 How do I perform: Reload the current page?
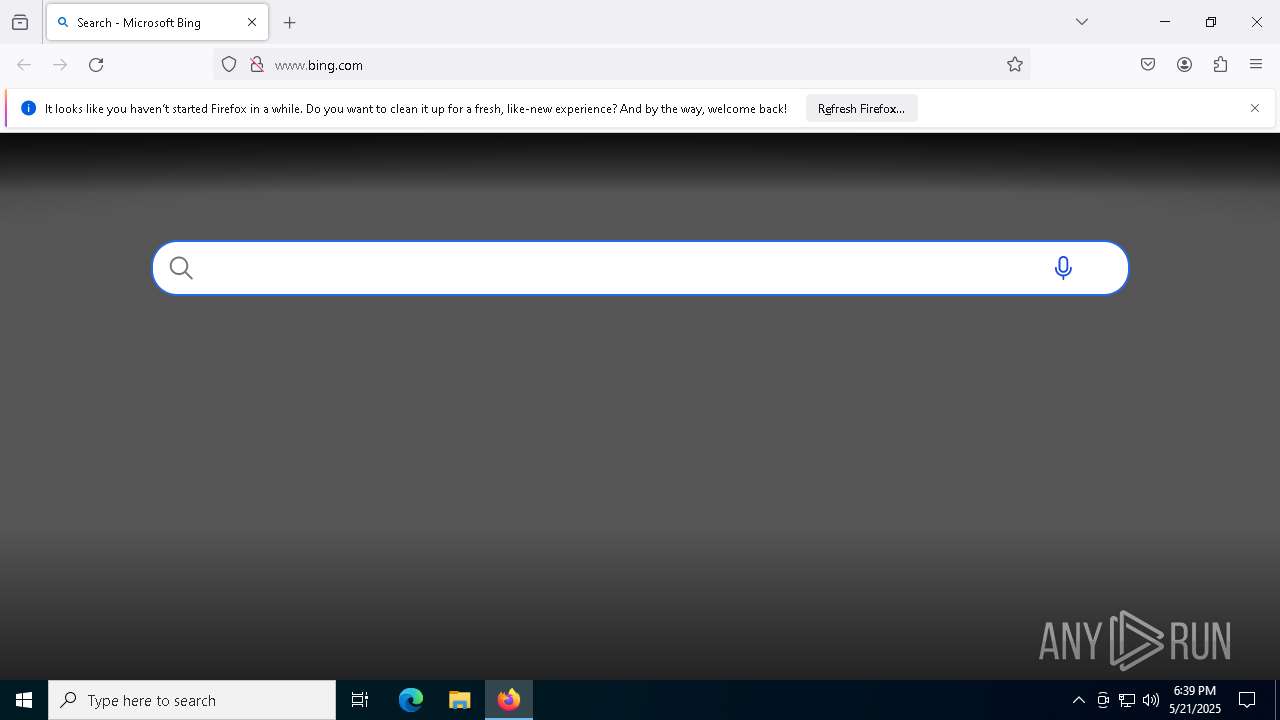(x=96, y=65)
